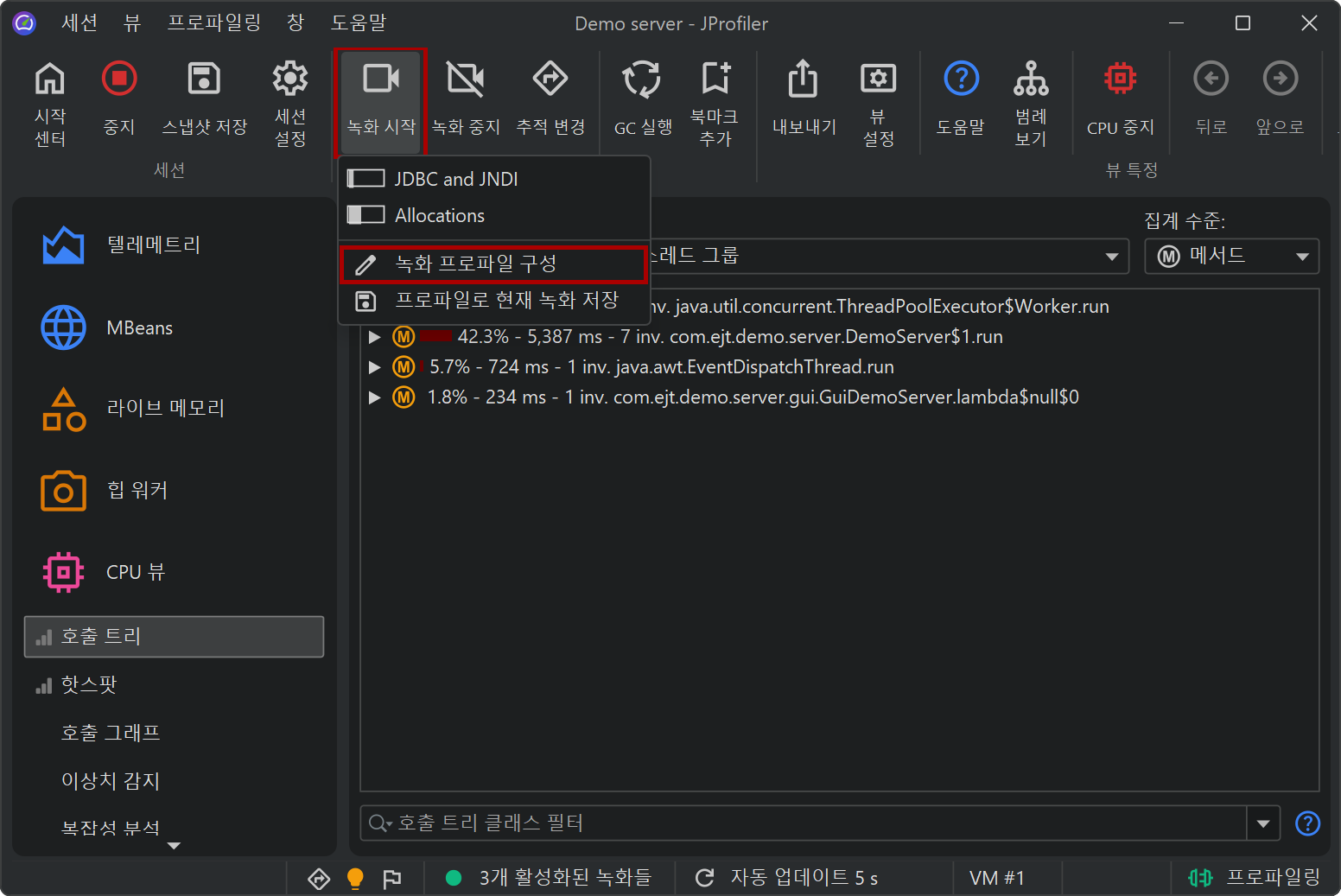This screenshot has height=896, width=1341.
Task: Click the 자동 업데이트 5 s refresh status
Action: pyautogui.click(x=788, y=878)
